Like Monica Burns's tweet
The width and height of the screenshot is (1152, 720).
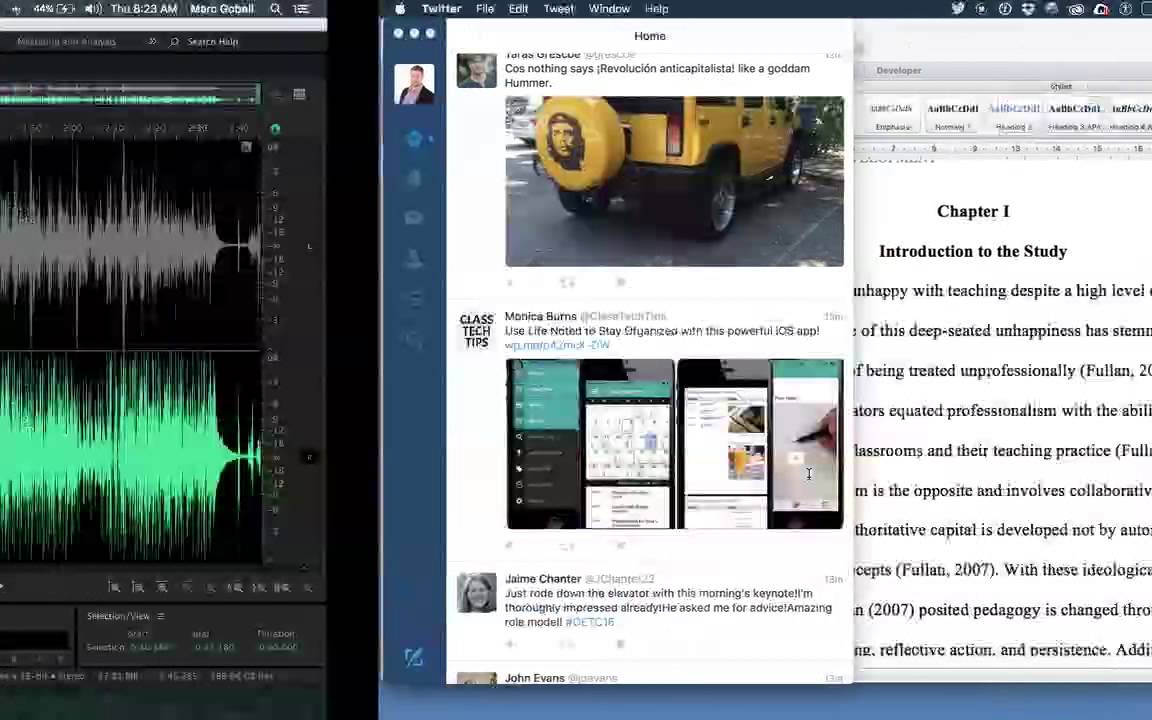point(621,545)
